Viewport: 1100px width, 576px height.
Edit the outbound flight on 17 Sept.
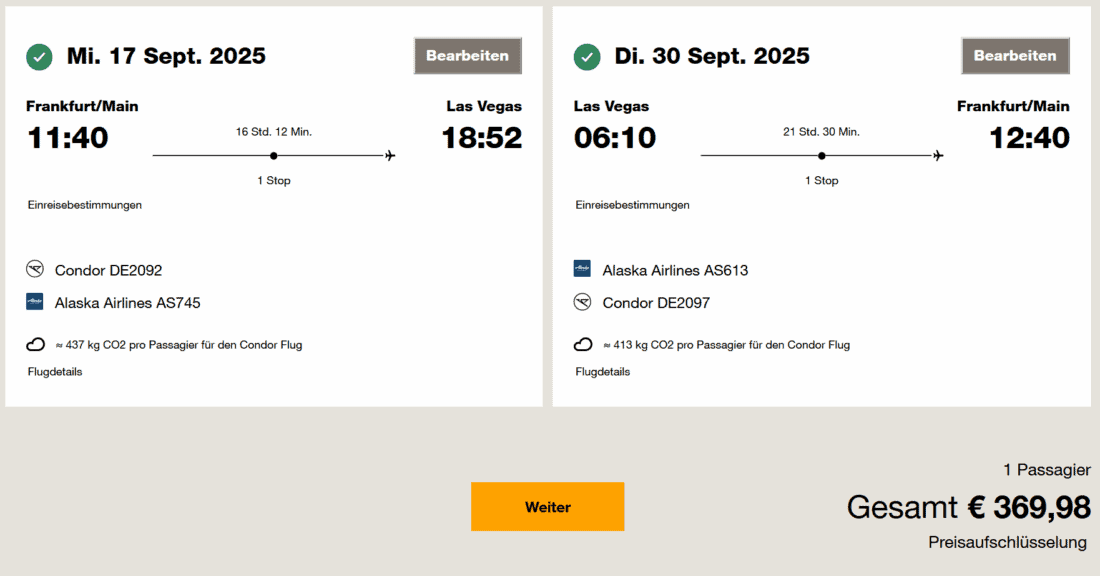(x=468, y=56)
